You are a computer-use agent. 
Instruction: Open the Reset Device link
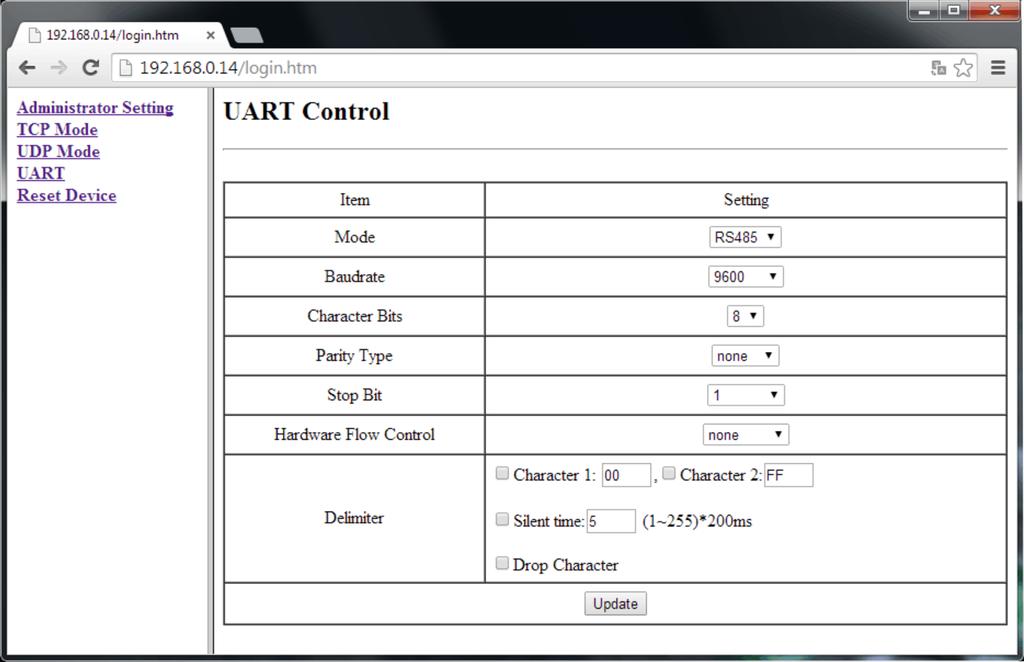pyautogui.click(x=67, y=195)
